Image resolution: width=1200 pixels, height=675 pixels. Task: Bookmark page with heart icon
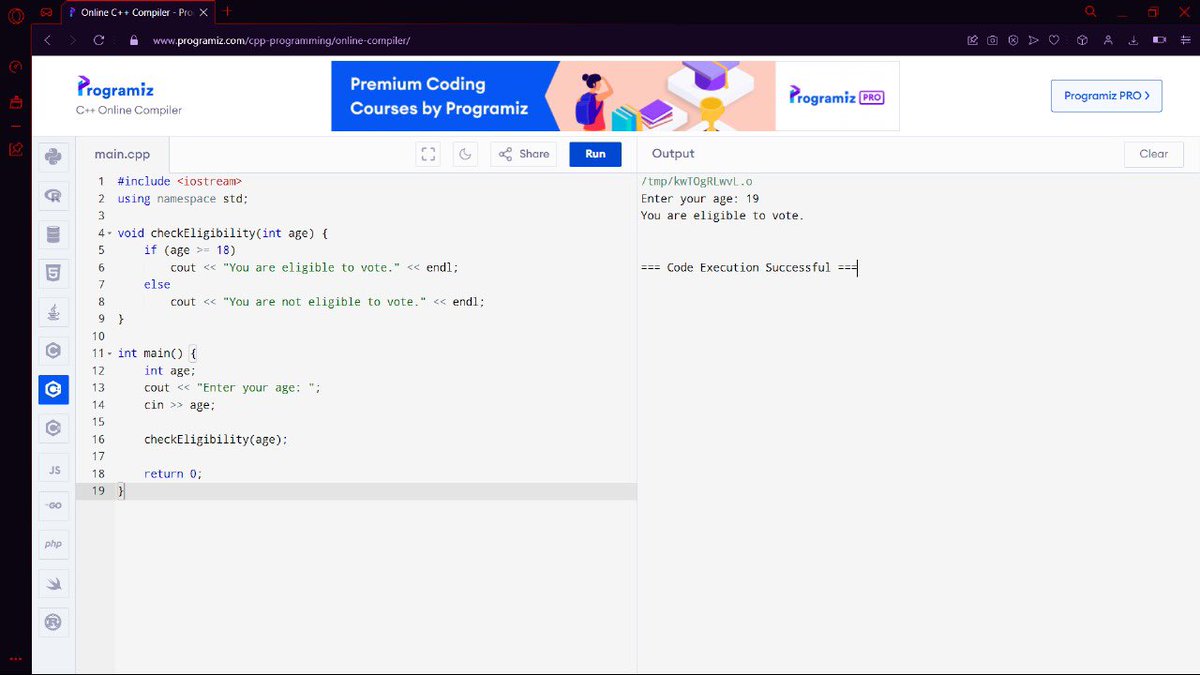point(1054,41)
